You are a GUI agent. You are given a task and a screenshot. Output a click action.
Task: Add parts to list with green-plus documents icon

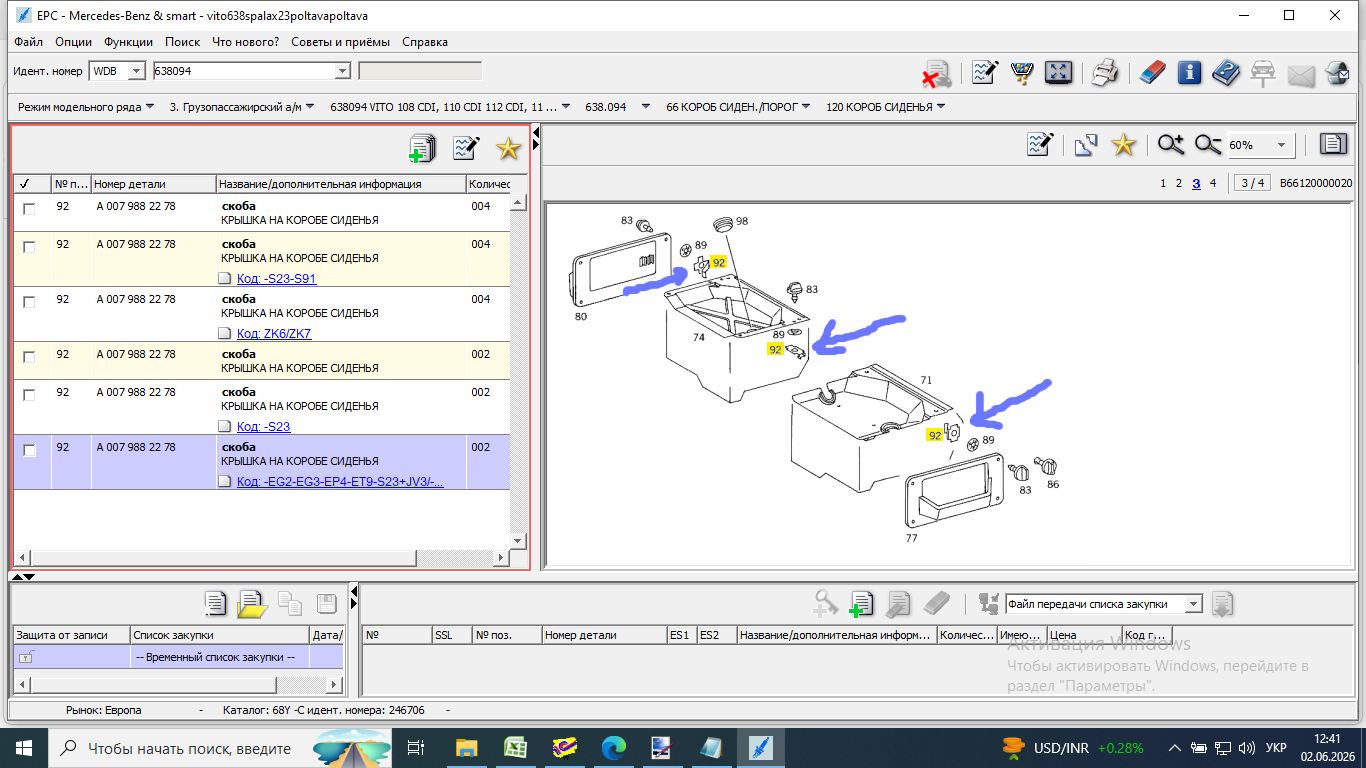[423, 148]
